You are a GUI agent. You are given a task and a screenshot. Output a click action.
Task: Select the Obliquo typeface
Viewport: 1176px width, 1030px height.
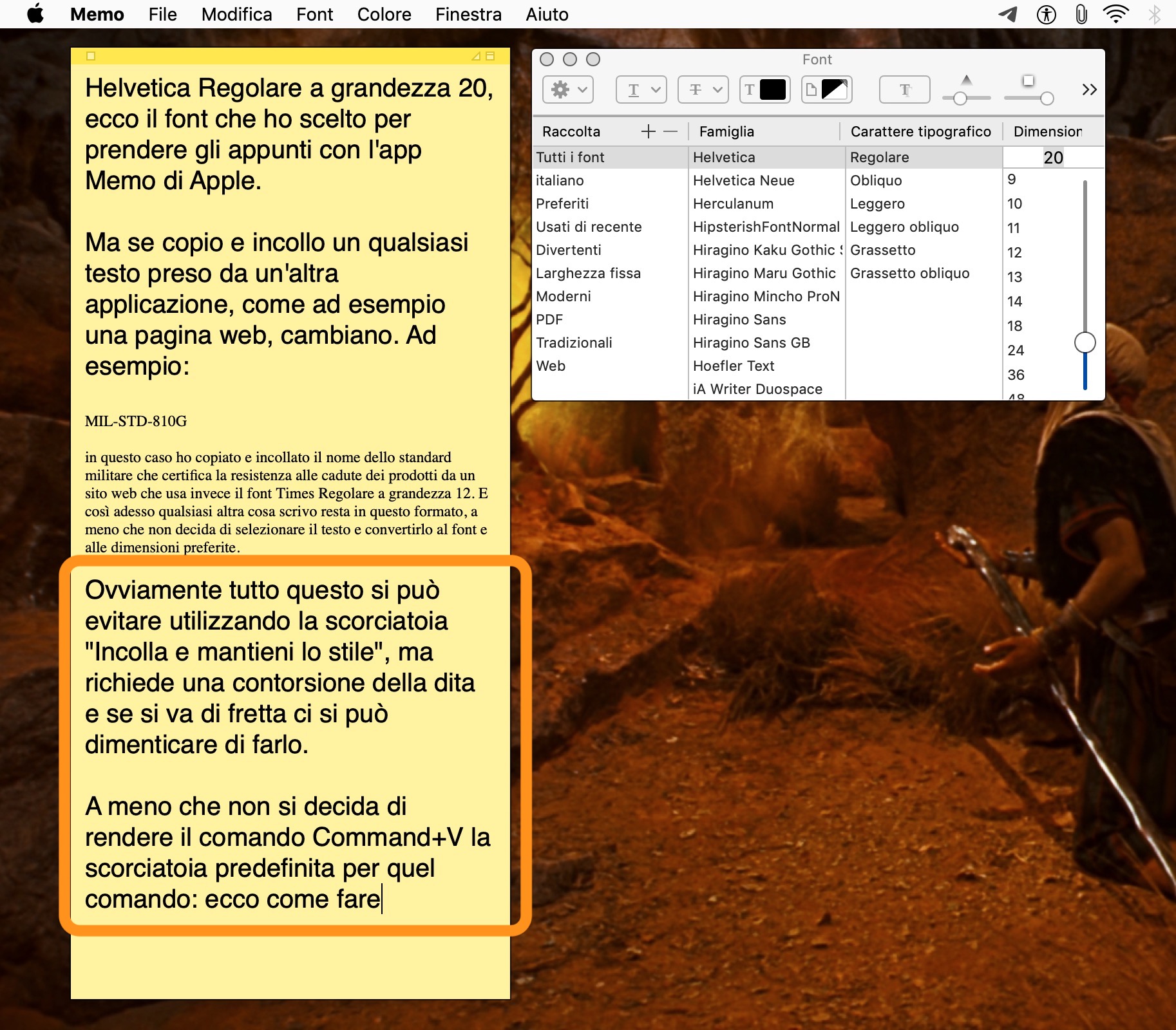(924, 180)
